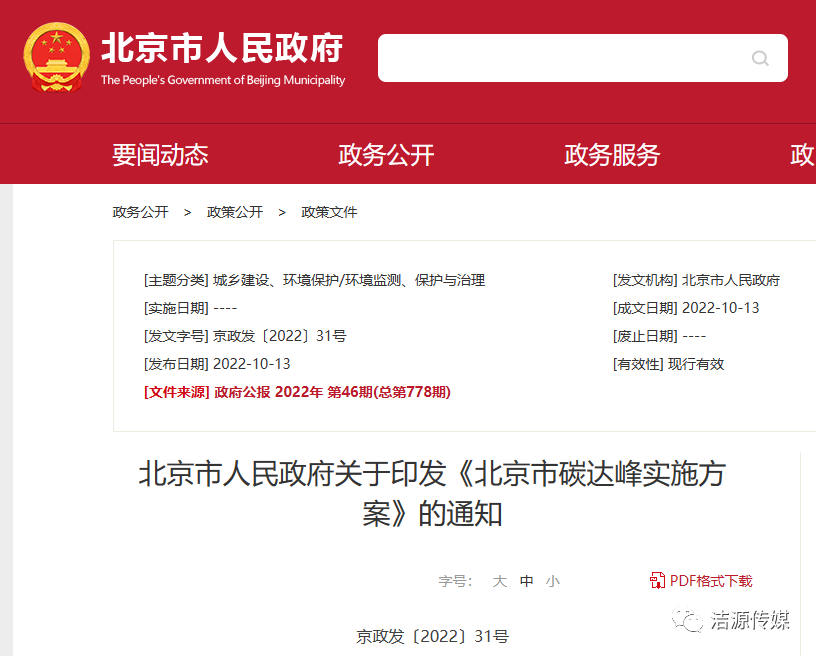Open the 政策文件 breadcrumb entry
Viewport: 816px width, 656px height.
click(329, 212)
